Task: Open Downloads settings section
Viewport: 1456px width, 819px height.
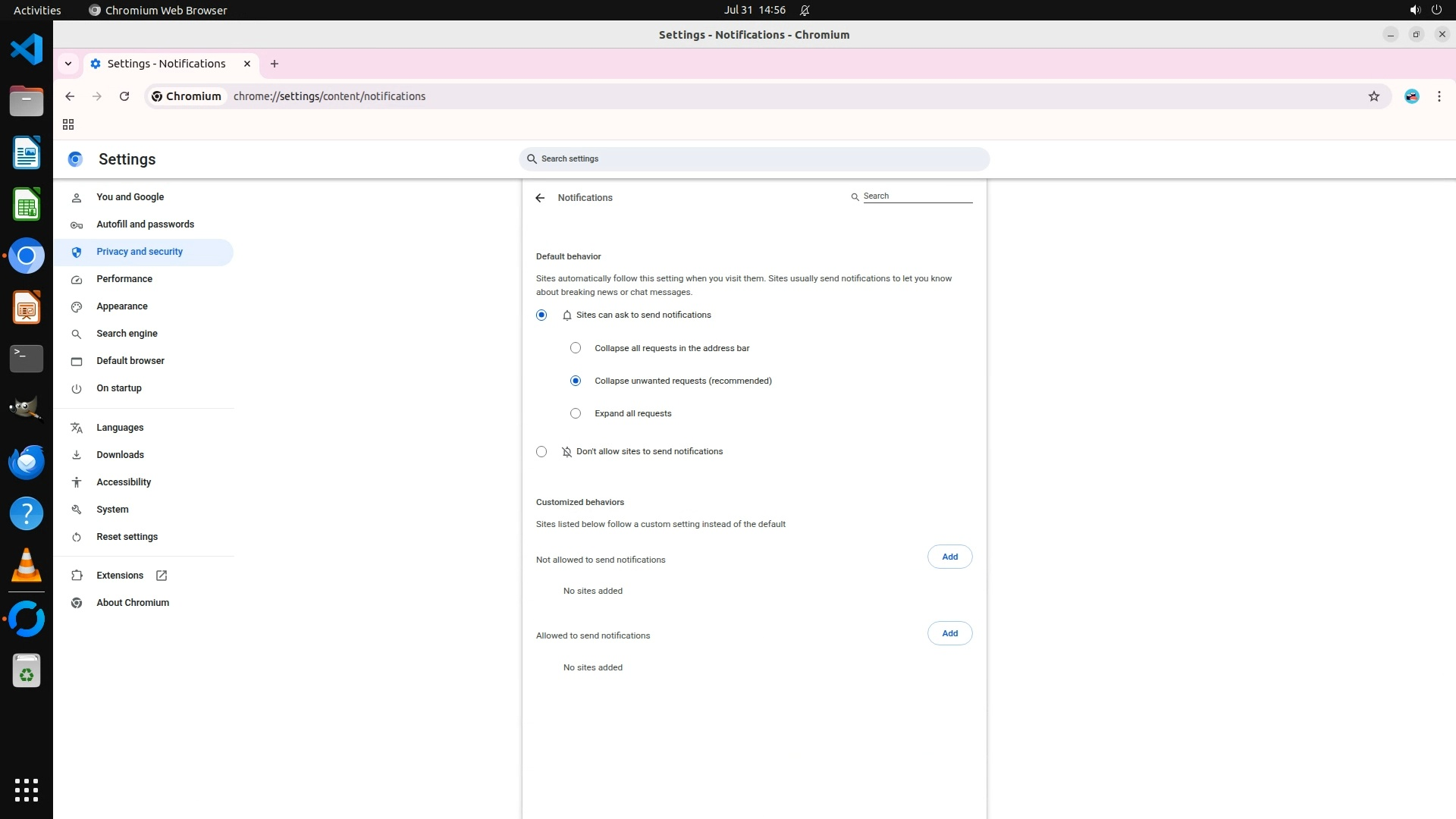Action: click(120, 455)
